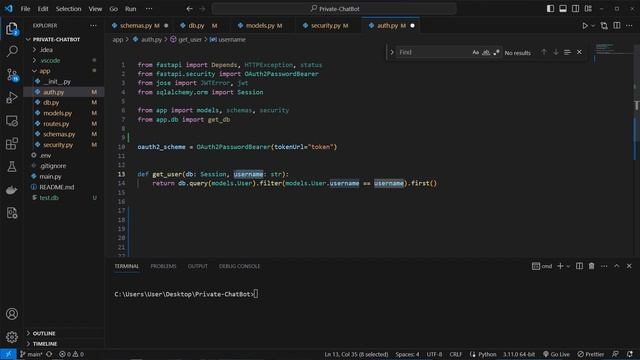Go to next match in Find widget
The width and height of the screenshot is (640, 360).
pyautogui.click(x=556, y=52)
